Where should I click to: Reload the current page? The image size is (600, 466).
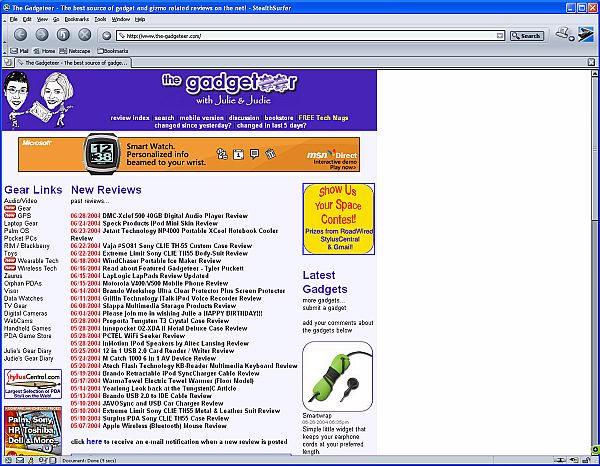(62, 34)
